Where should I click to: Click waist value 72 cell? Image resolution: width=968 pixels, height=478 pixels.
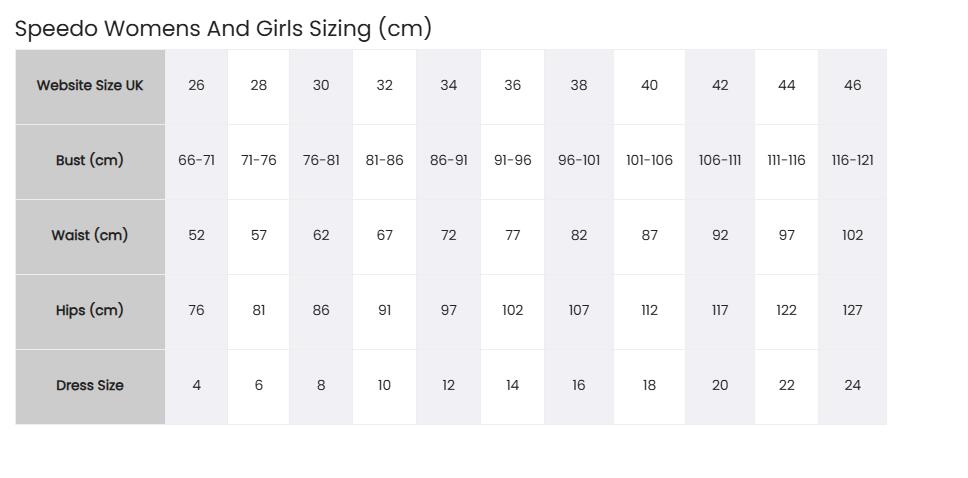(x=449, y=237)
